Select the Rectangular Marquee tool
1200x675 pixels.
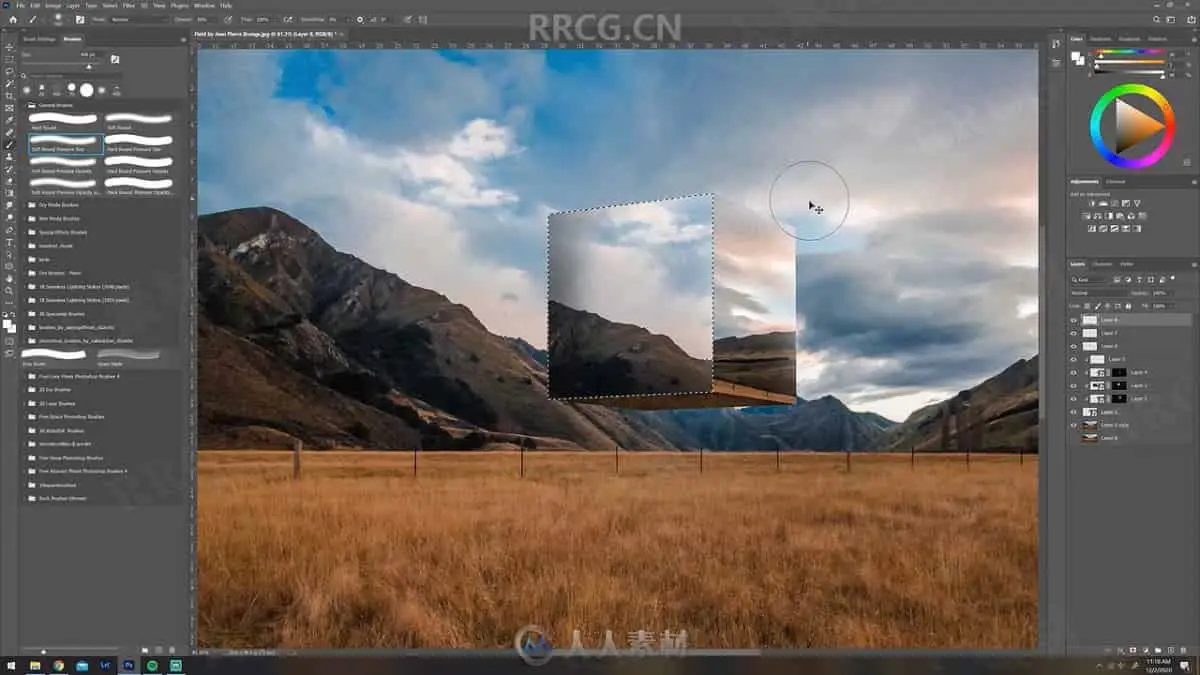point(9,59)
